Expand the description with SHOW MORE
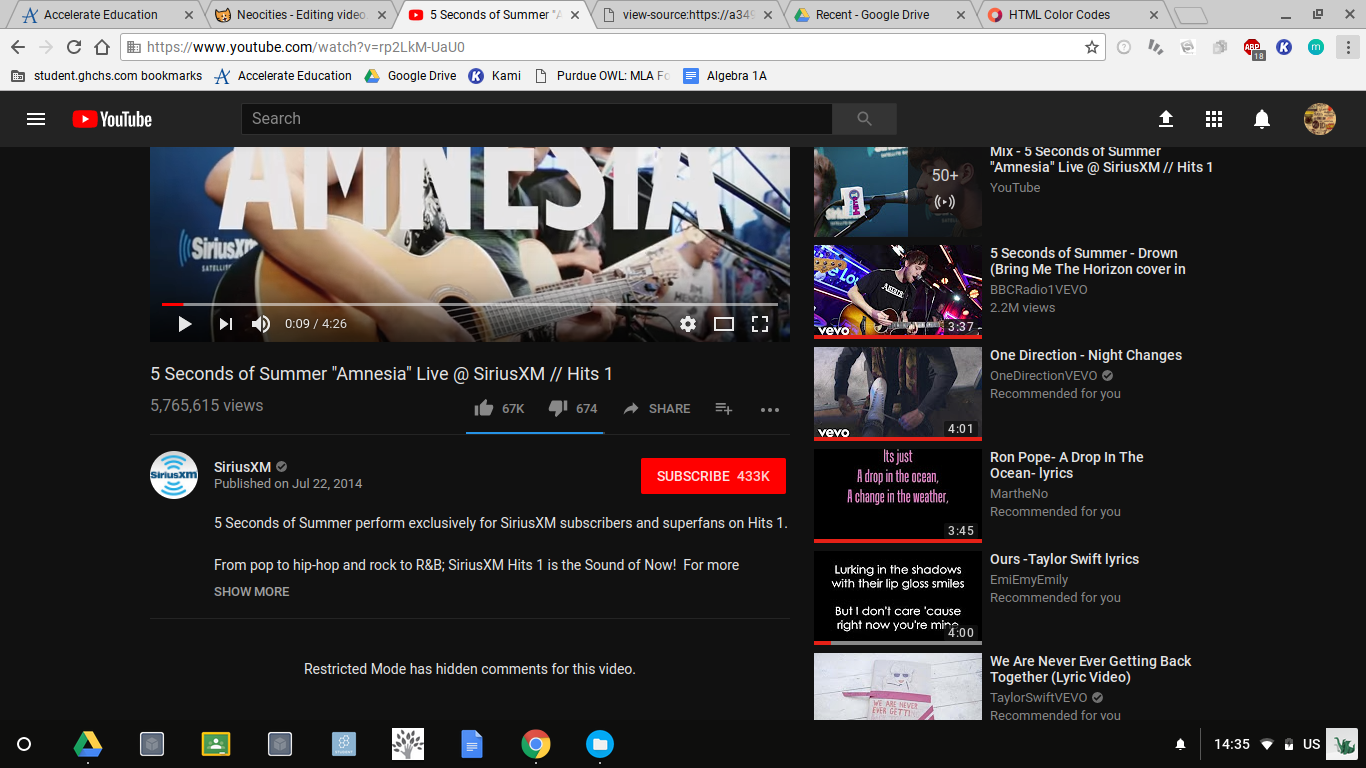1366x768 pixels. [x=252, y=592]
